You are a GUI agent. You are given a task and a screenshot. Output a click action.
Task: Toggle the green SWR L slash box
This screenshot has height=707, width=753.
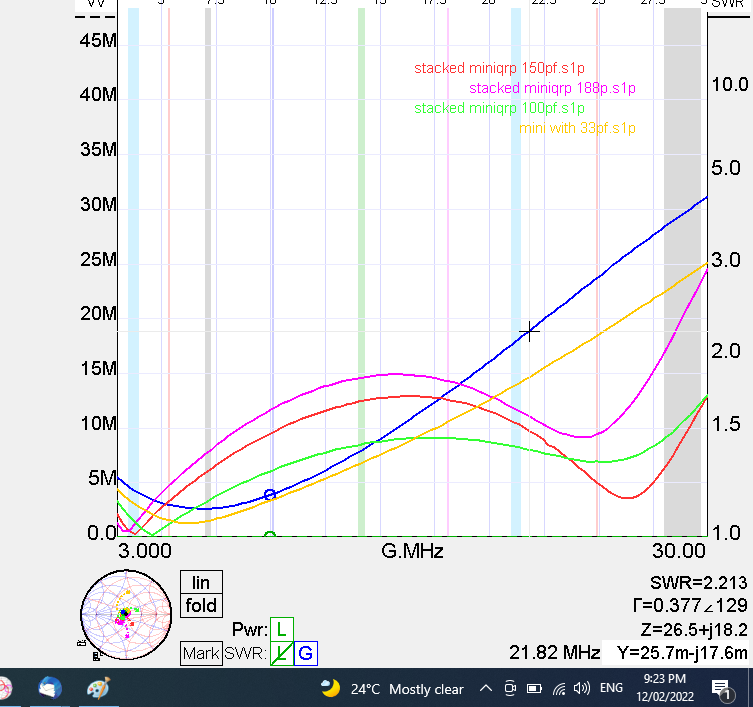pos(282,653)
